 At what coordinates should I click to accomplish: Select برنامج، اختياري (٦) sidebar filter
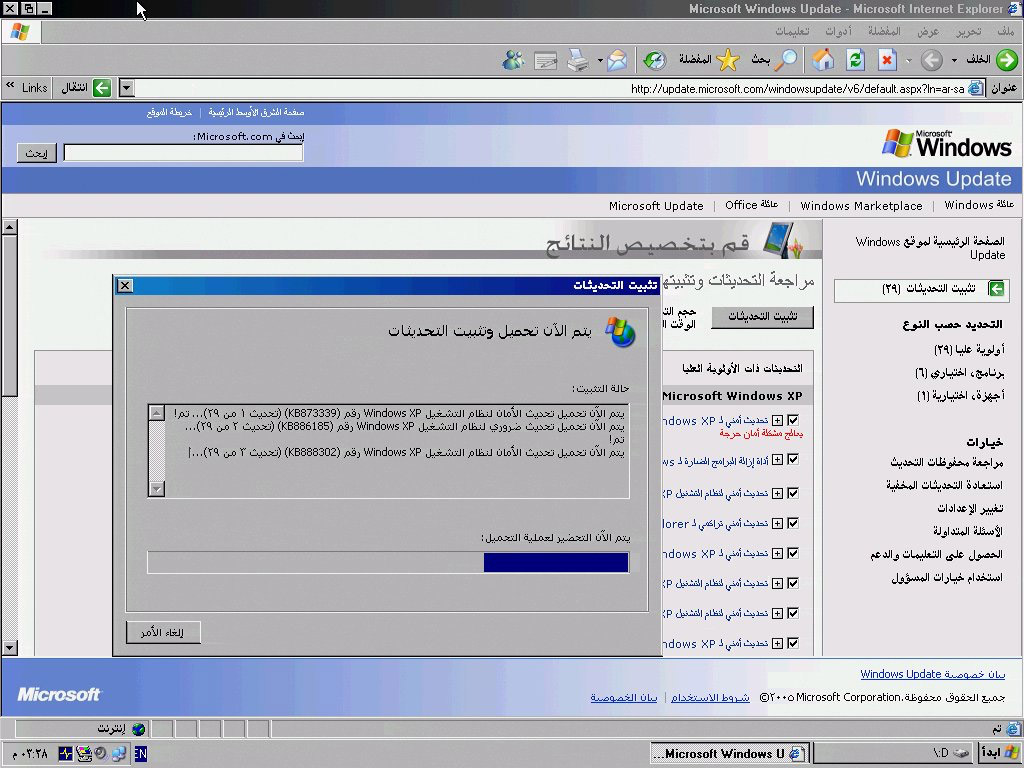coord(959,372)
